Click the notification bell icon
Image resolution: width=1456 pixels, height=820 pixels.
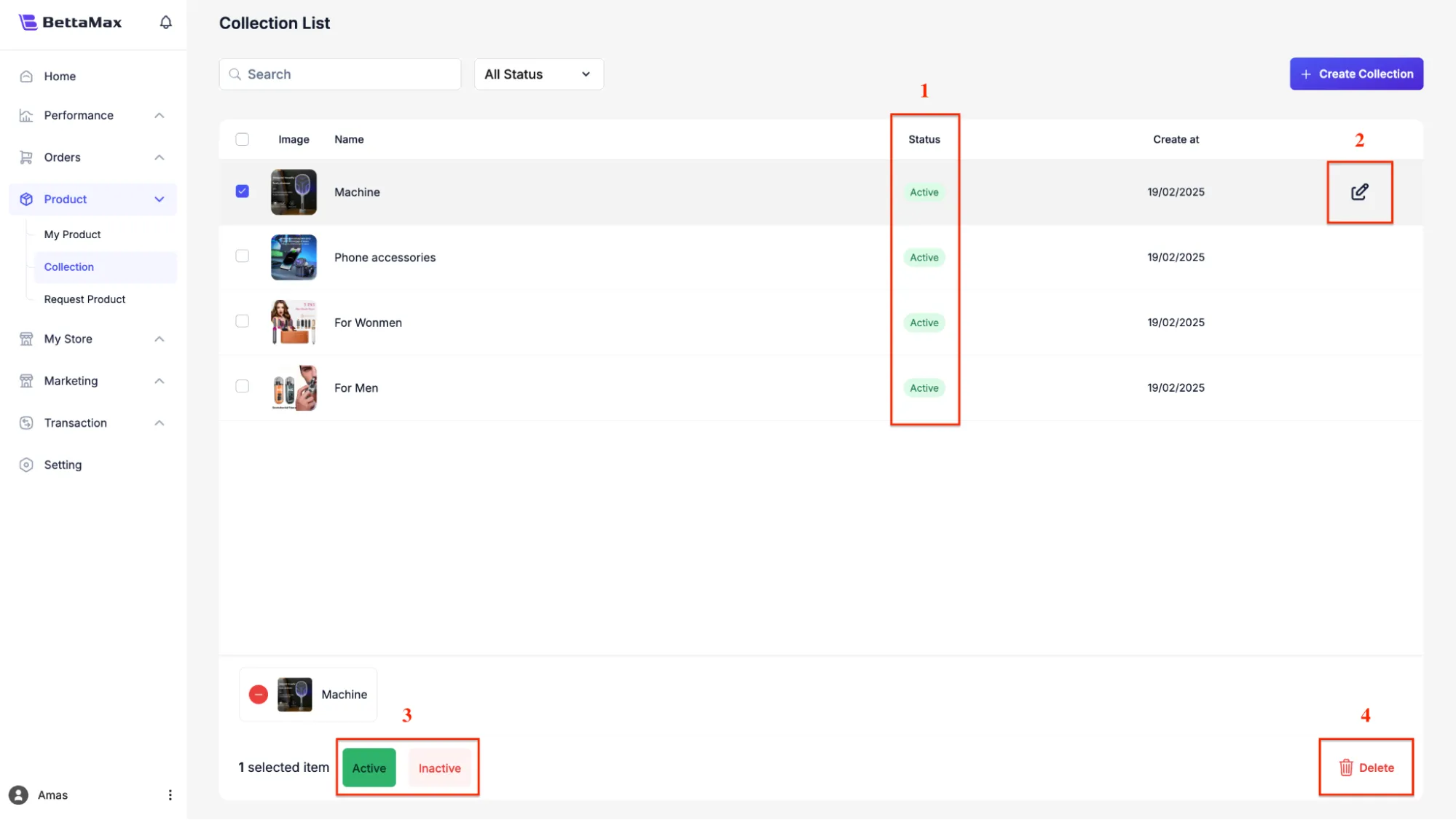click(166, 23)
